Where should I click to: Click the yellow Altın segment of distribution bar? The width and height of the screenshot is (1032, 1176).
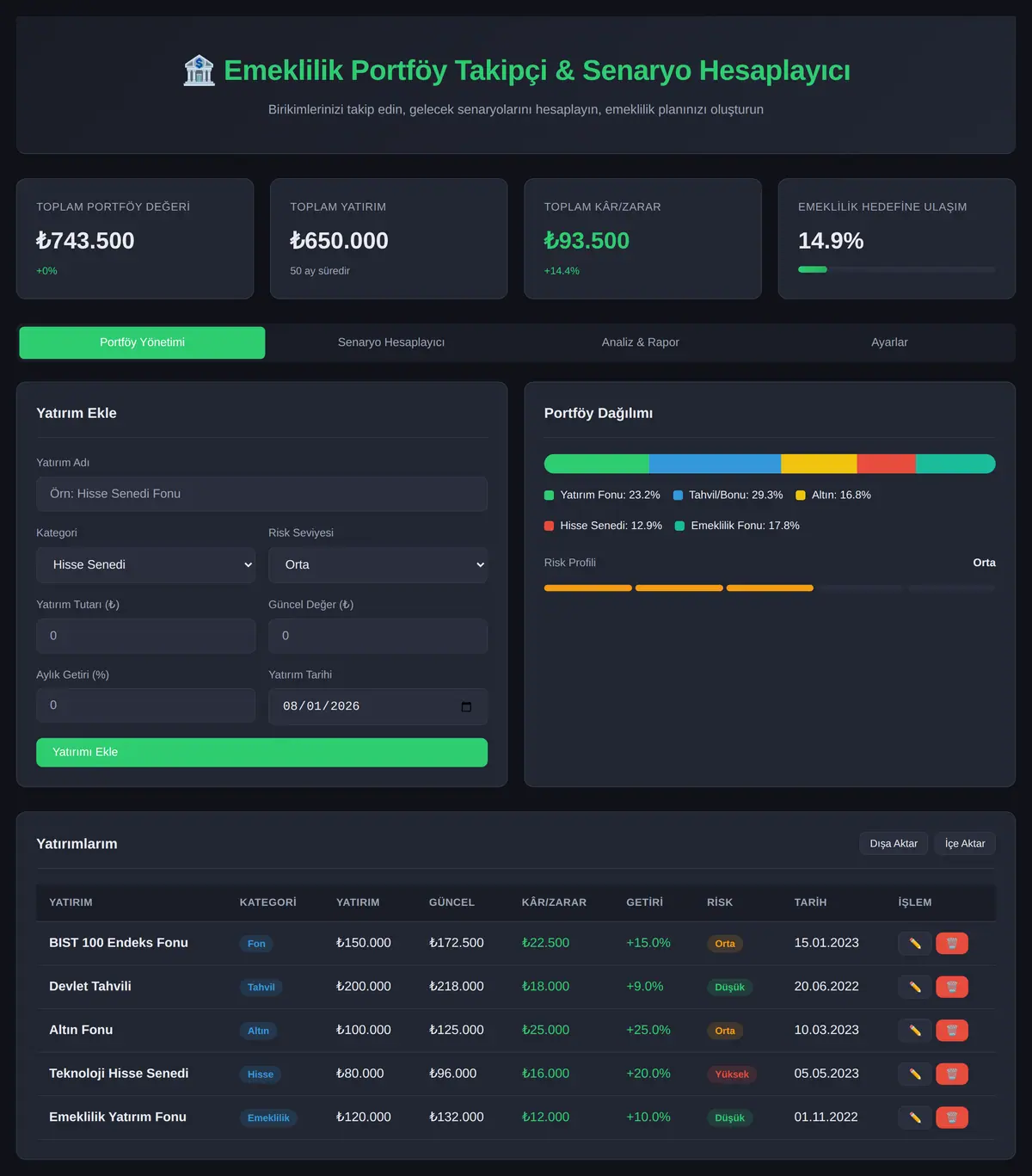point(819,464)
